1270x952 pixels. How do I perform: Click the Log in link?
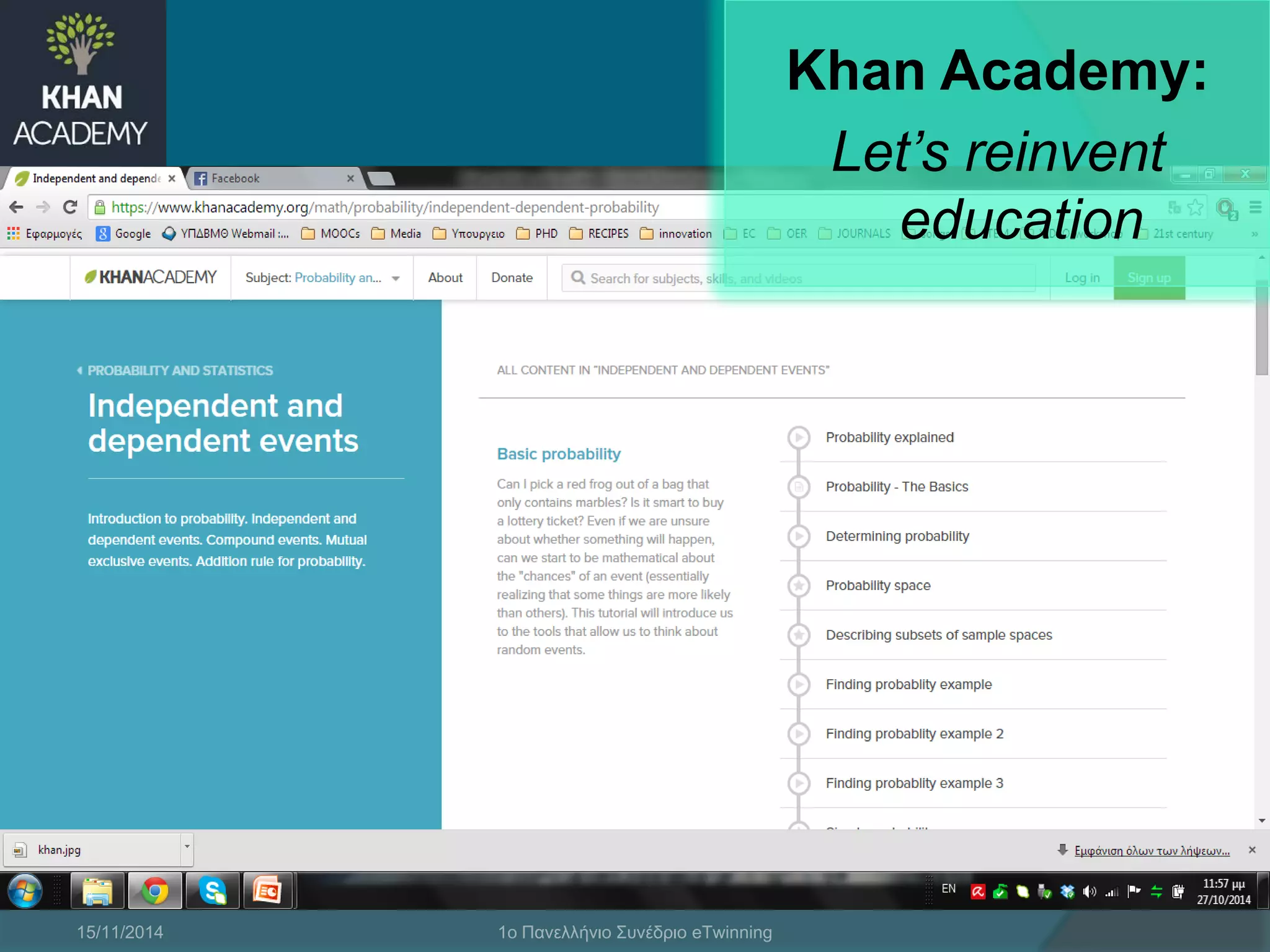tap(1082, 278)
